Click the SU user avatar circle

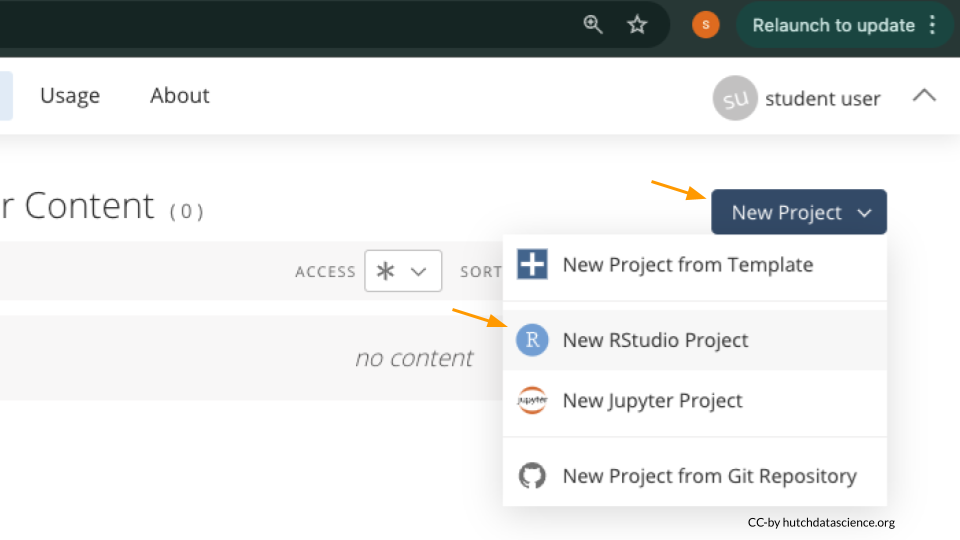pos(735,98)
